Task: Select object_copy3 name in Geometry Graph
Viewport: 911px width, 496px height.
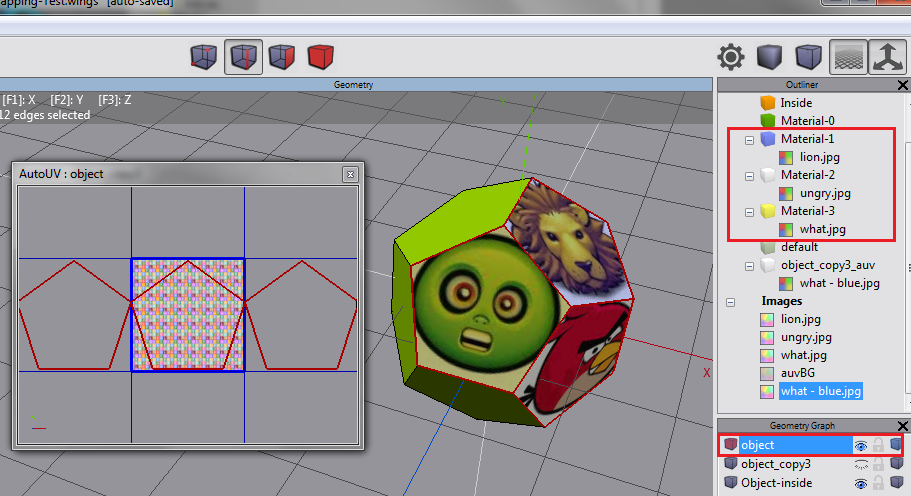Action: (x=776, y=464)
